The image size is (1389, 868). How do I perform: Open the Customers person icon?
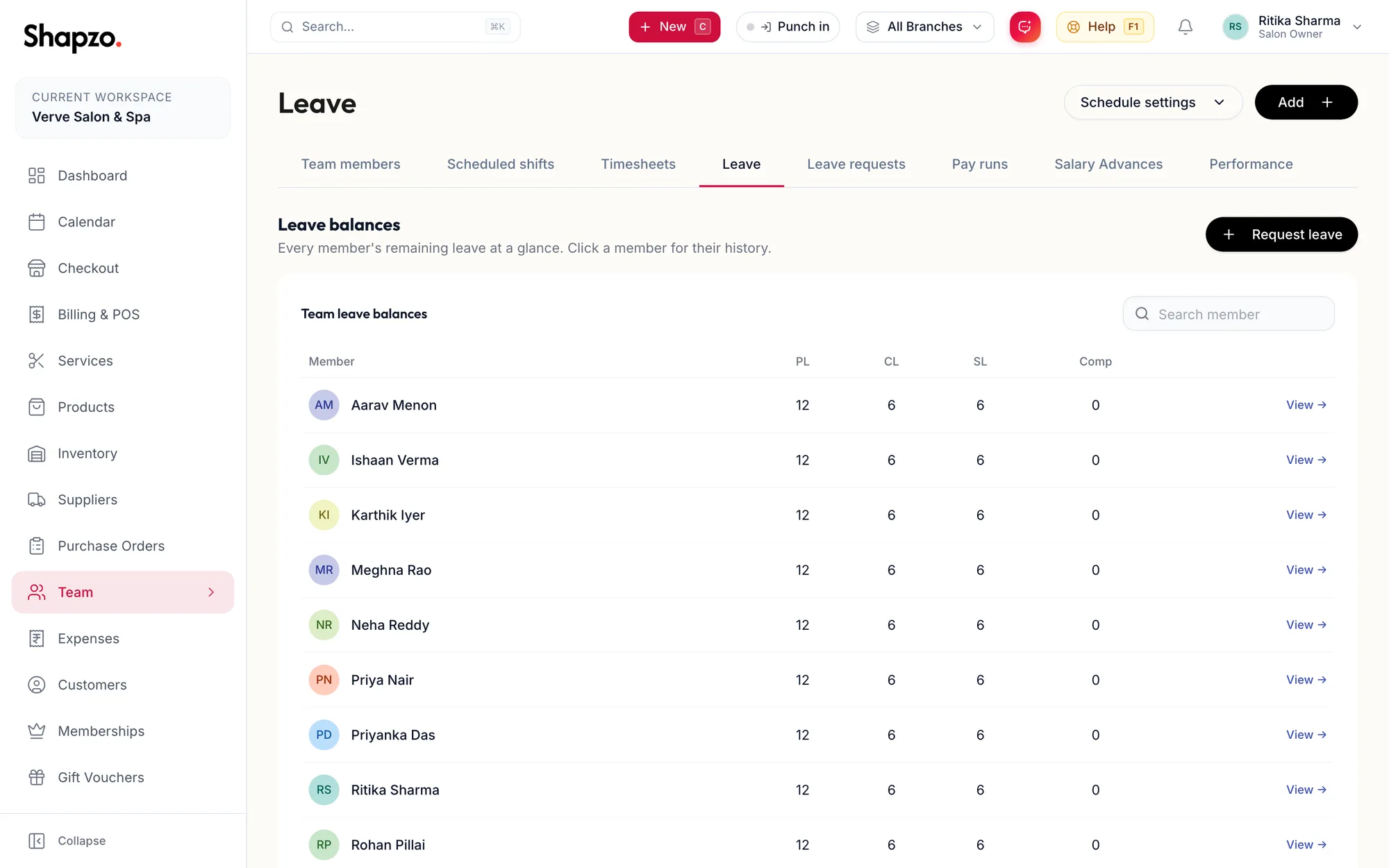pyautogui.click(x=37, y=685)
